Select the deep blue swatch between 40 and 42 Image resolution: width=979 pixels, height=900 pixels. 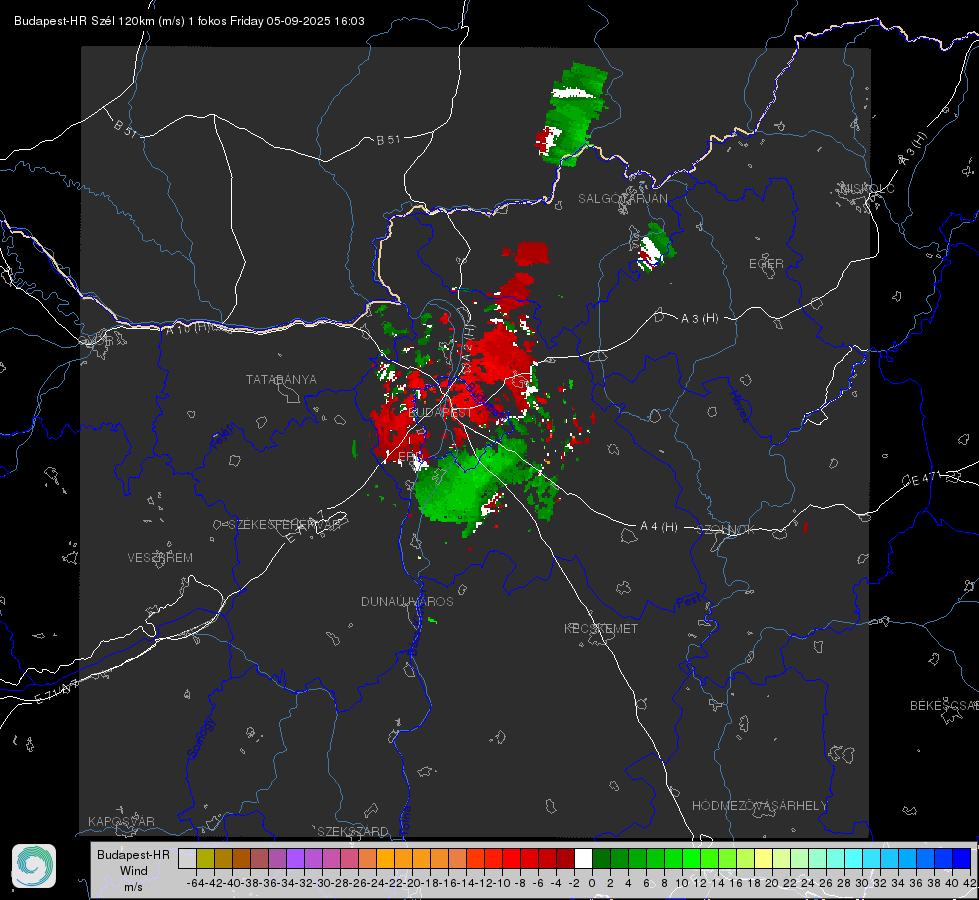pos(962,858)
